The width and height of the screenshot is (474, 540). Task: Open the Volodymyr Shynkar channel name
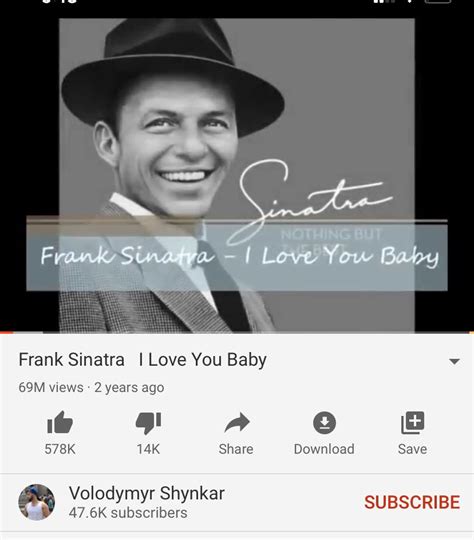147,493
